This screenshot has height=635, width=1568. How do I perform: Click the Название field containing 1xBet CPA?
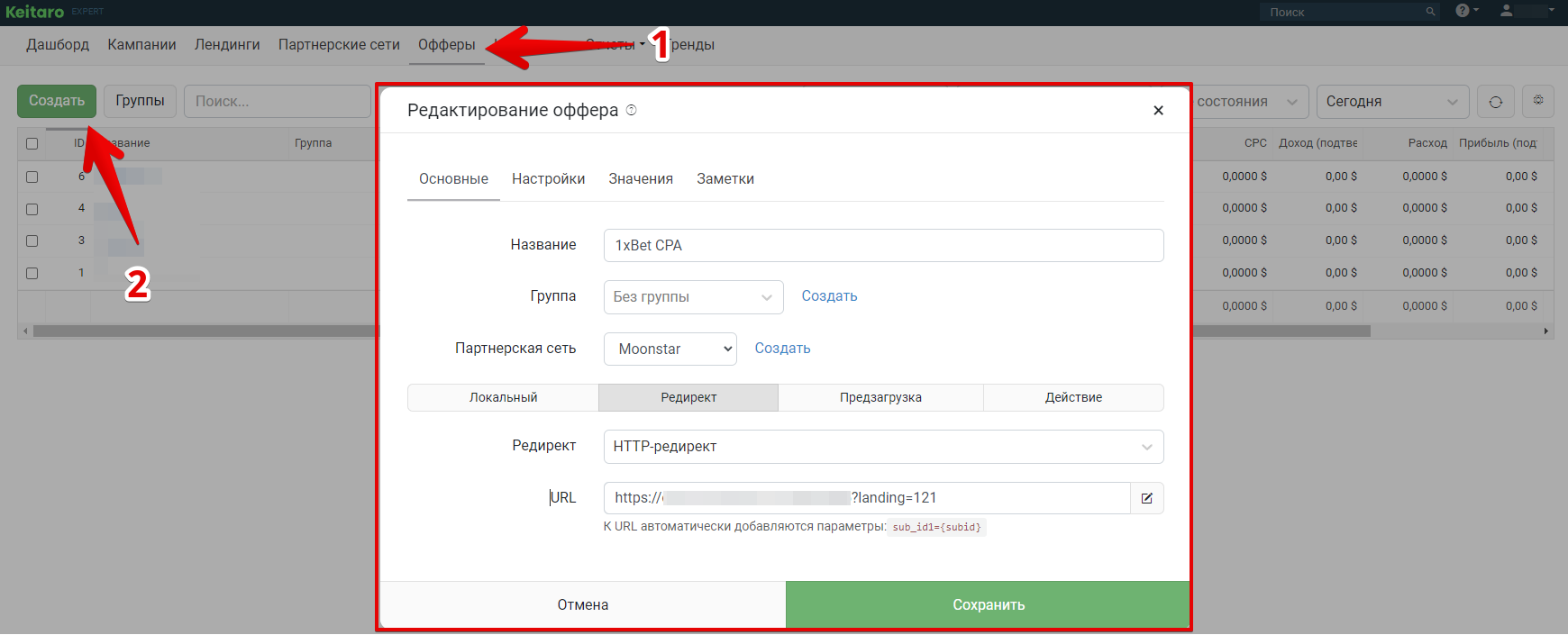coord(883,246)
